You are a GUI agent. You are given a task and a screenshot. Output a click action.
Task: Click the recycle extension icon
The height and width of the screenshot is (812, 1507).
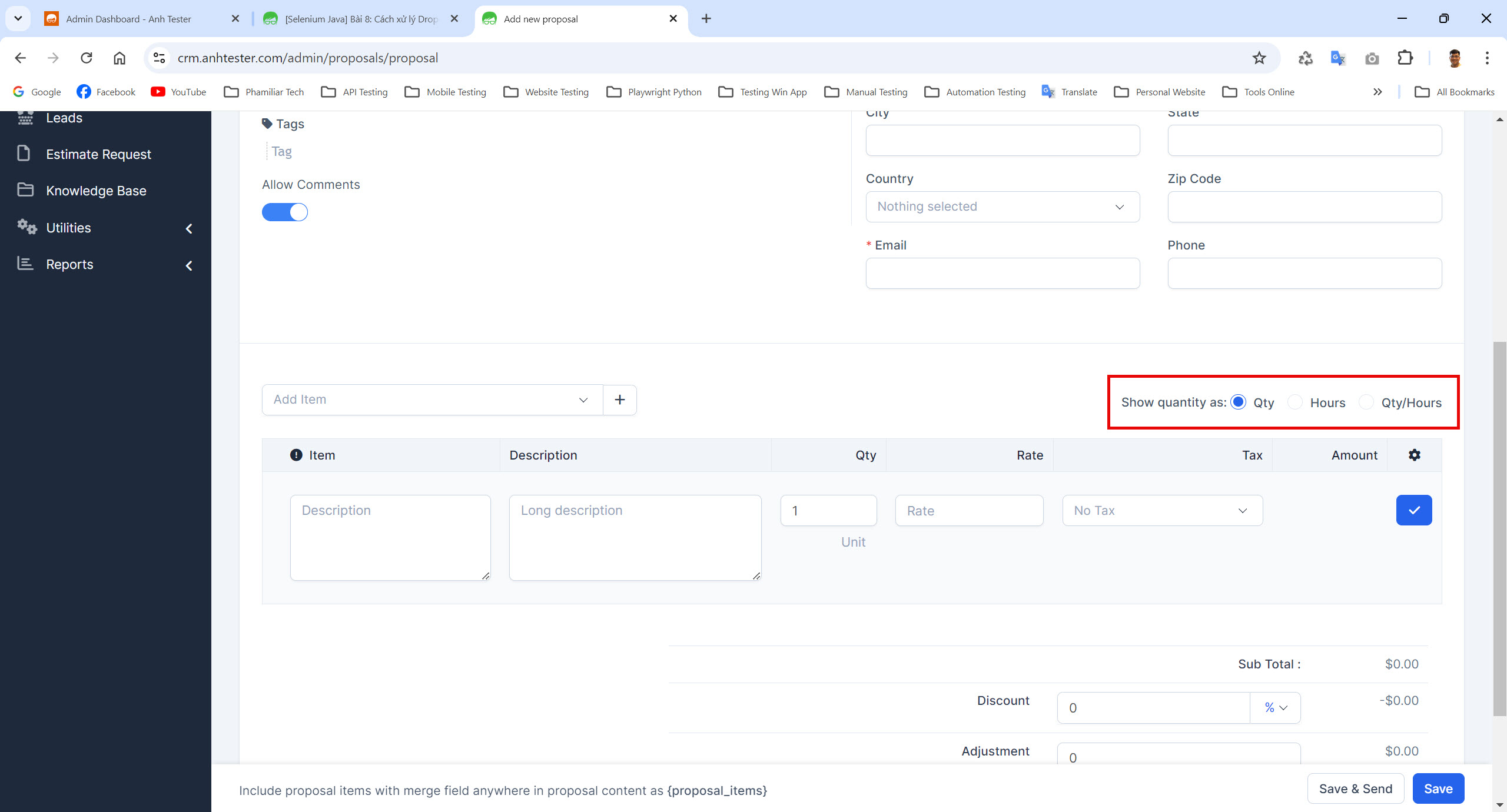tap(1305, 58)
